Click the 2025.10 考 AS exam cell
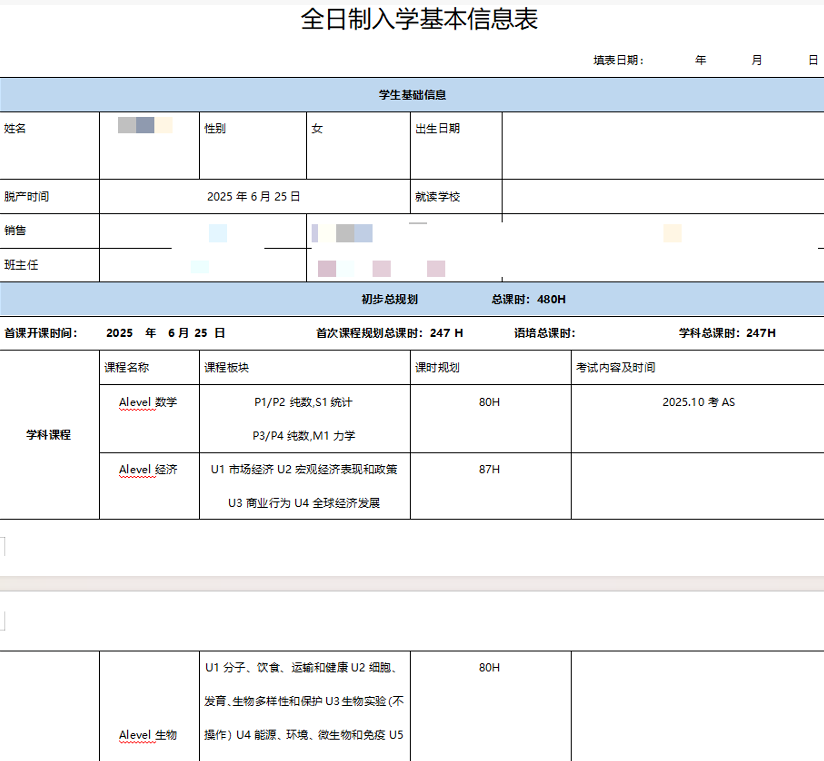 tap(698, 402)
